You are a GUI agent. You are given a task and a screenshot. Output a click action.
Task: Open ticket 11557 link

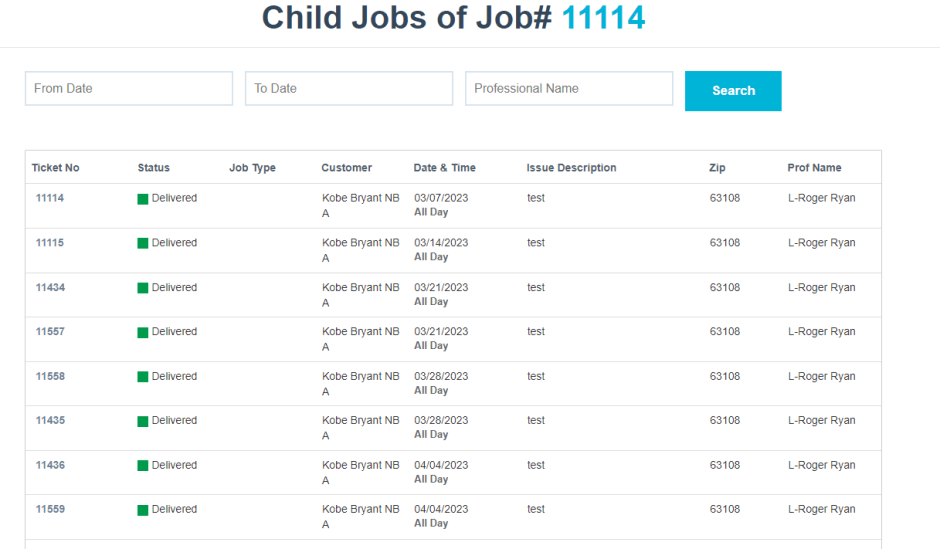pyautogui.click(x=50, y=332)
